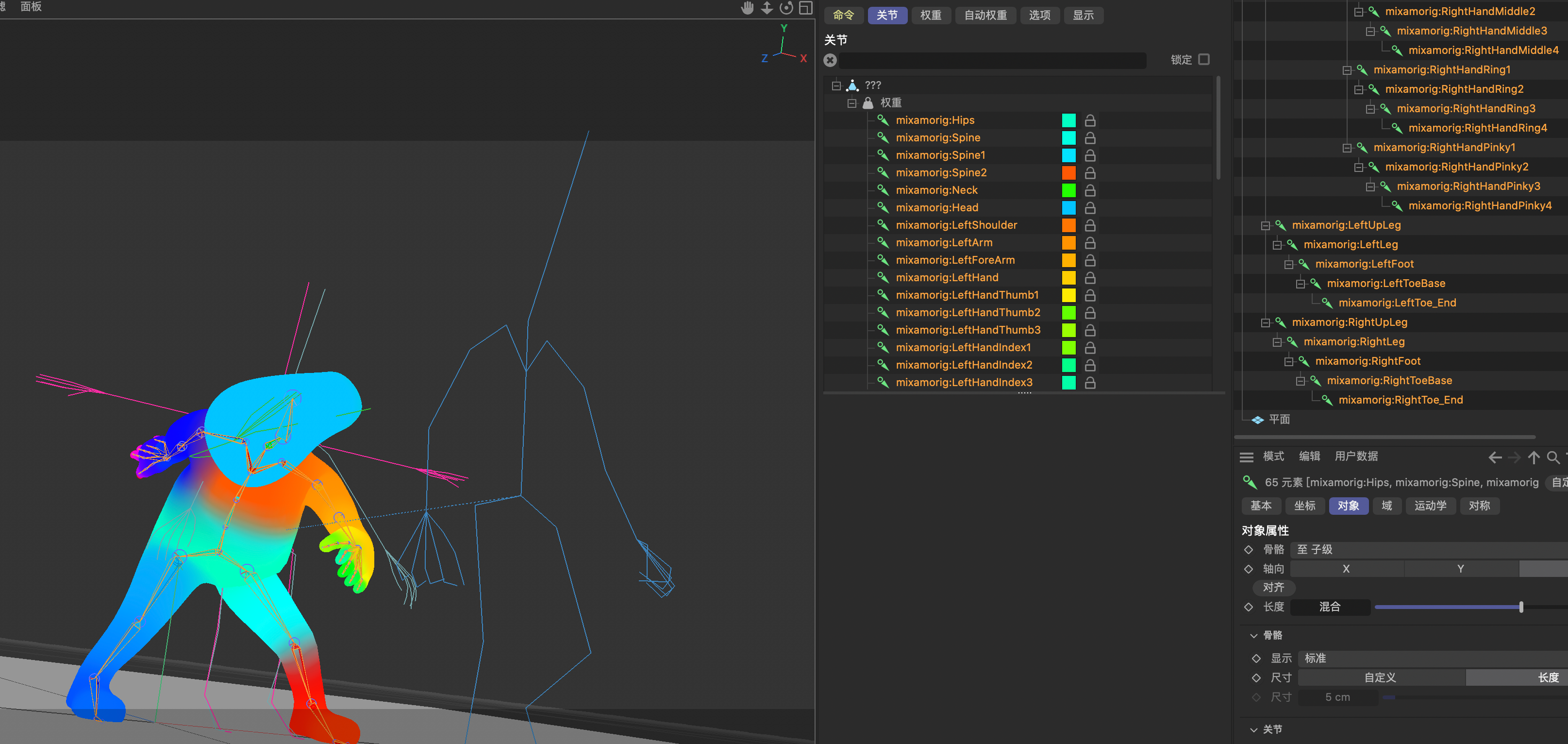This screenshot has width=1568, height=744.
Task: Navigate back in attribute manager
Action: coord(1494,457)
